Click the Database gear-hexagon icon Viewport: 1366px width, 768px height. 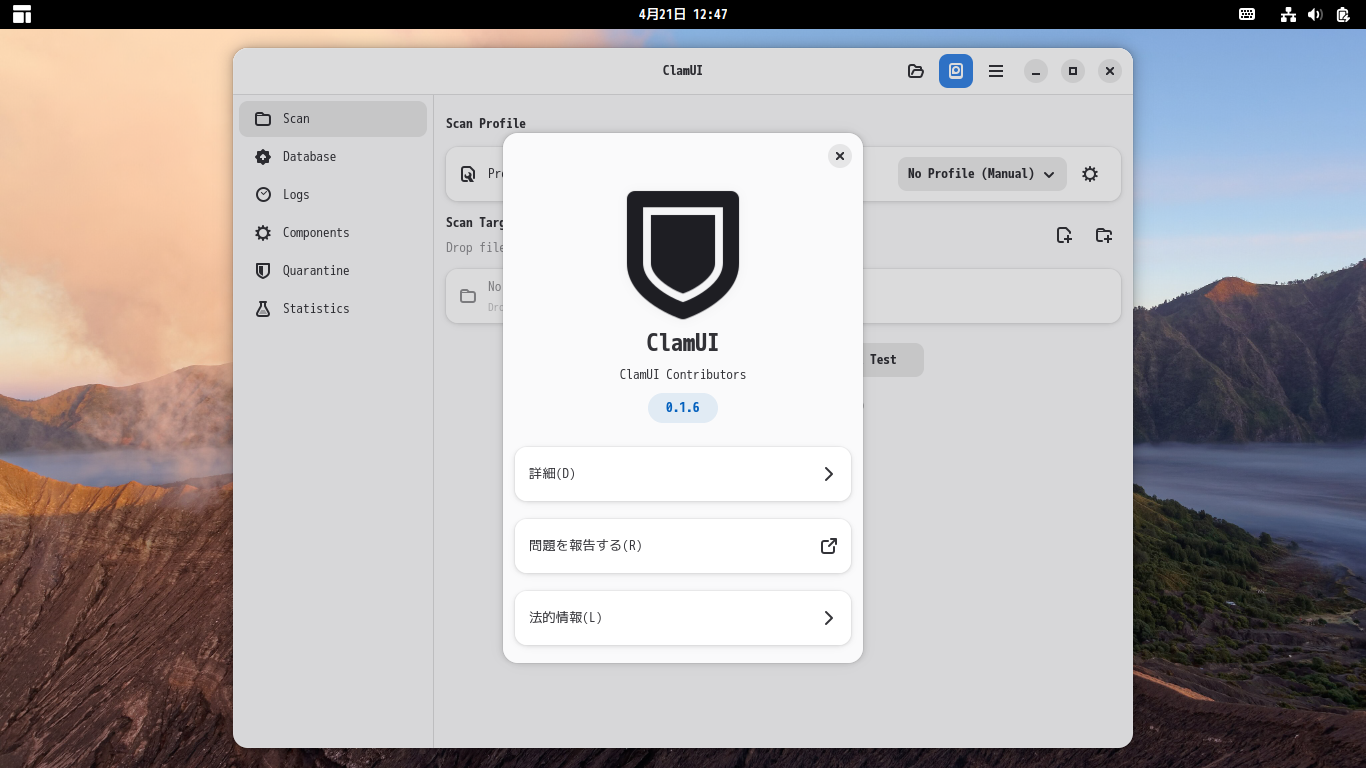point(263,157)
